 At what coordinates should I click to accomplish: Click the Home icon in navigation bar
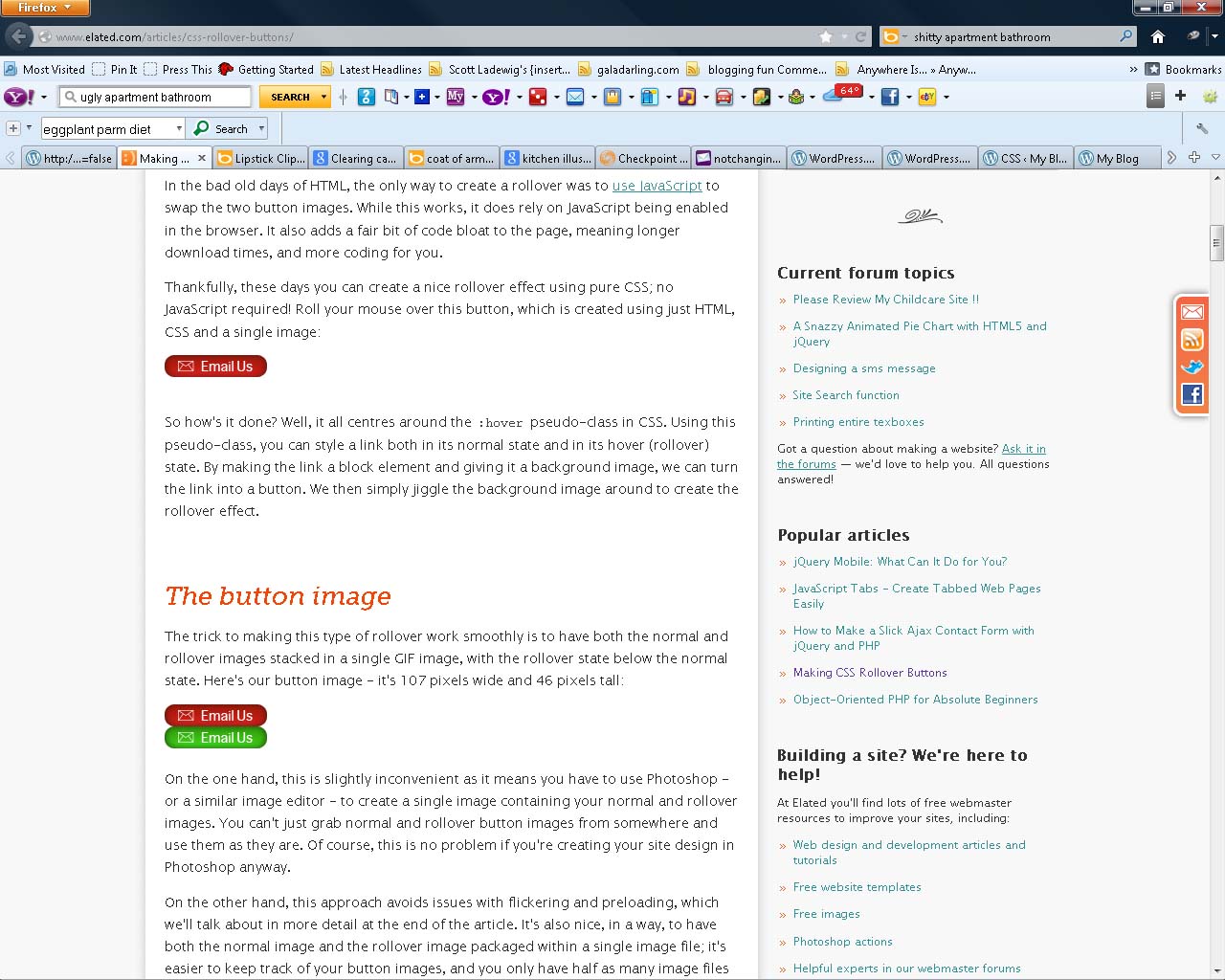(x=1158, y=36)
